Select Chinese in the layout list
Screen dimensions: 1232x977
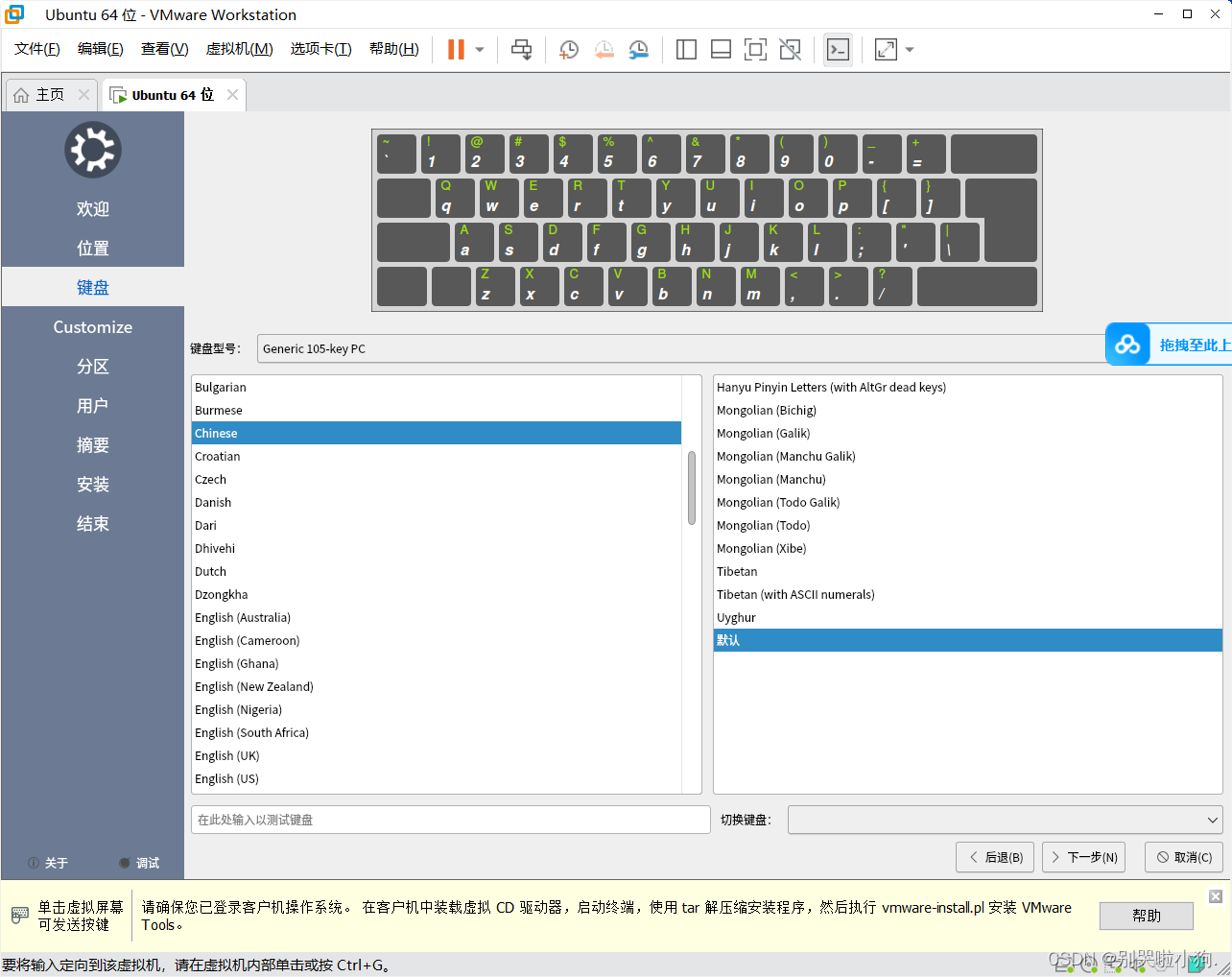[437, 433]
